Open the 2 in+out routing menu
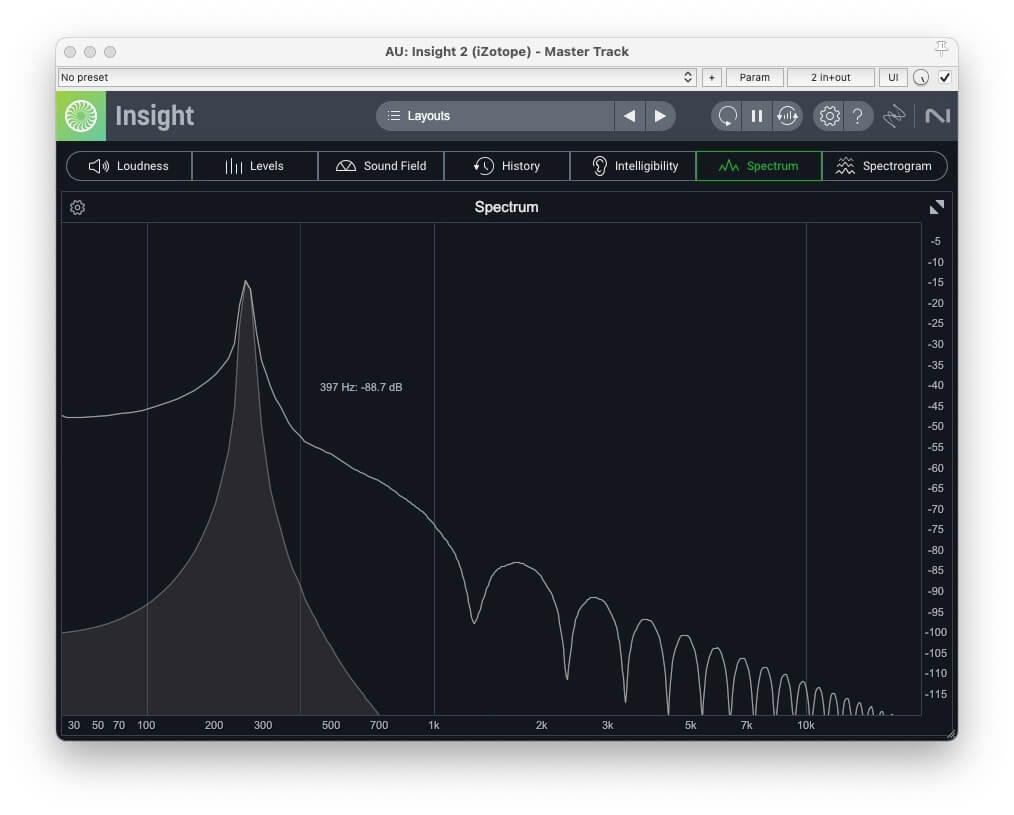The width and height of the screenshot is (1014, 815). (x=830, y=77)
